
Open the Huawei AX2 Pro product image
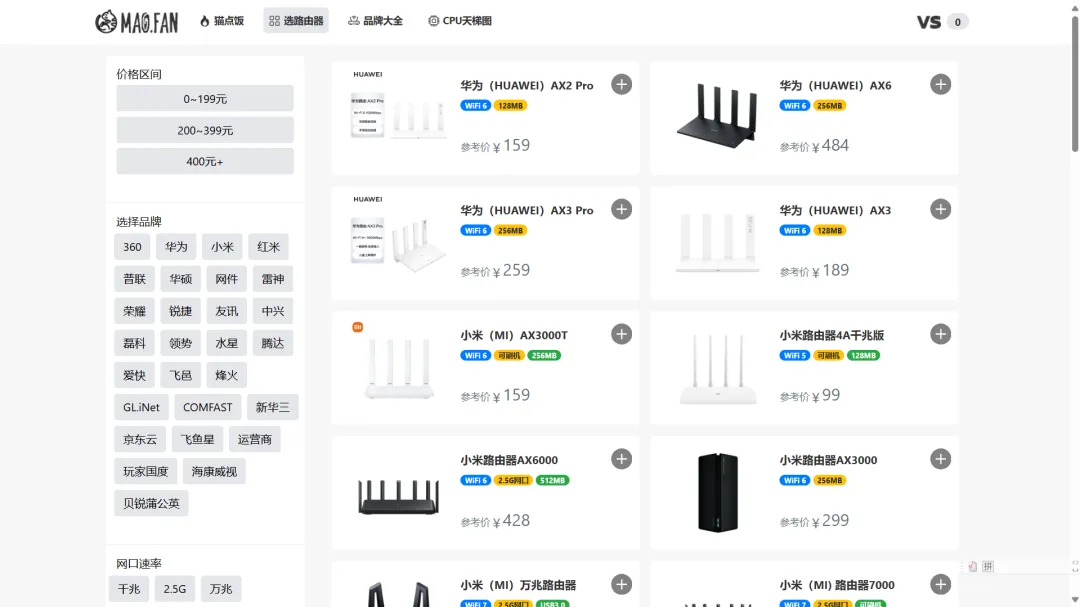(399, 105)
